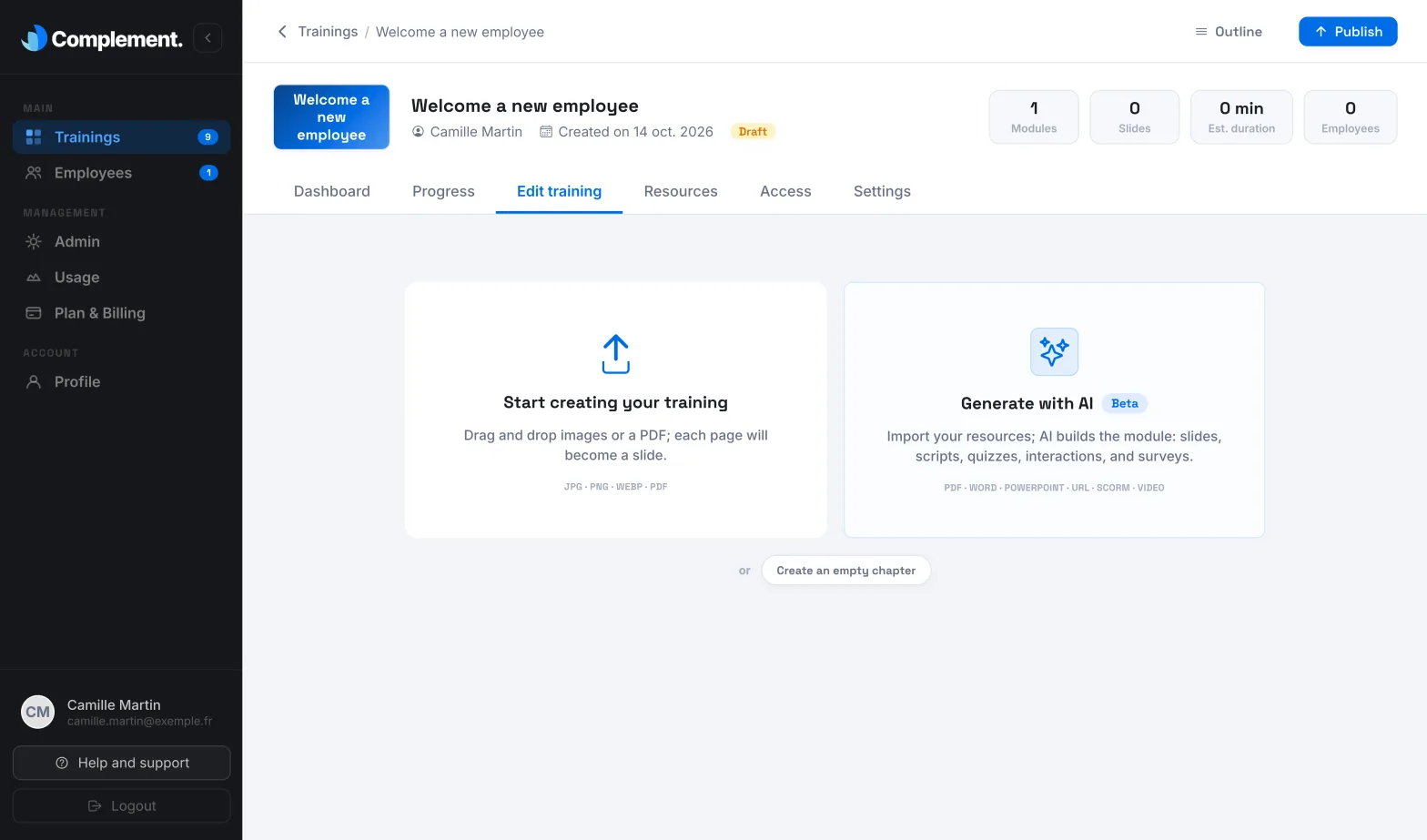Select the Edit training tab
The image size is (1427, 840).
tap(559, 192)
